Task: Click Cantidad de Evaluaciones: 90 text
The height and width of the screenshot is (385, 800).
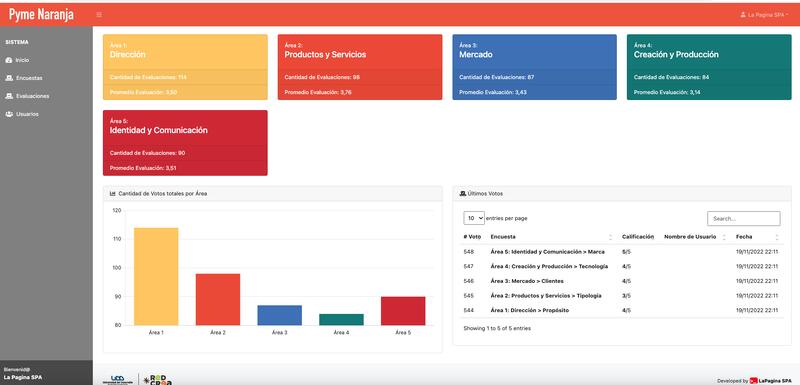Action: coord(147,153)
